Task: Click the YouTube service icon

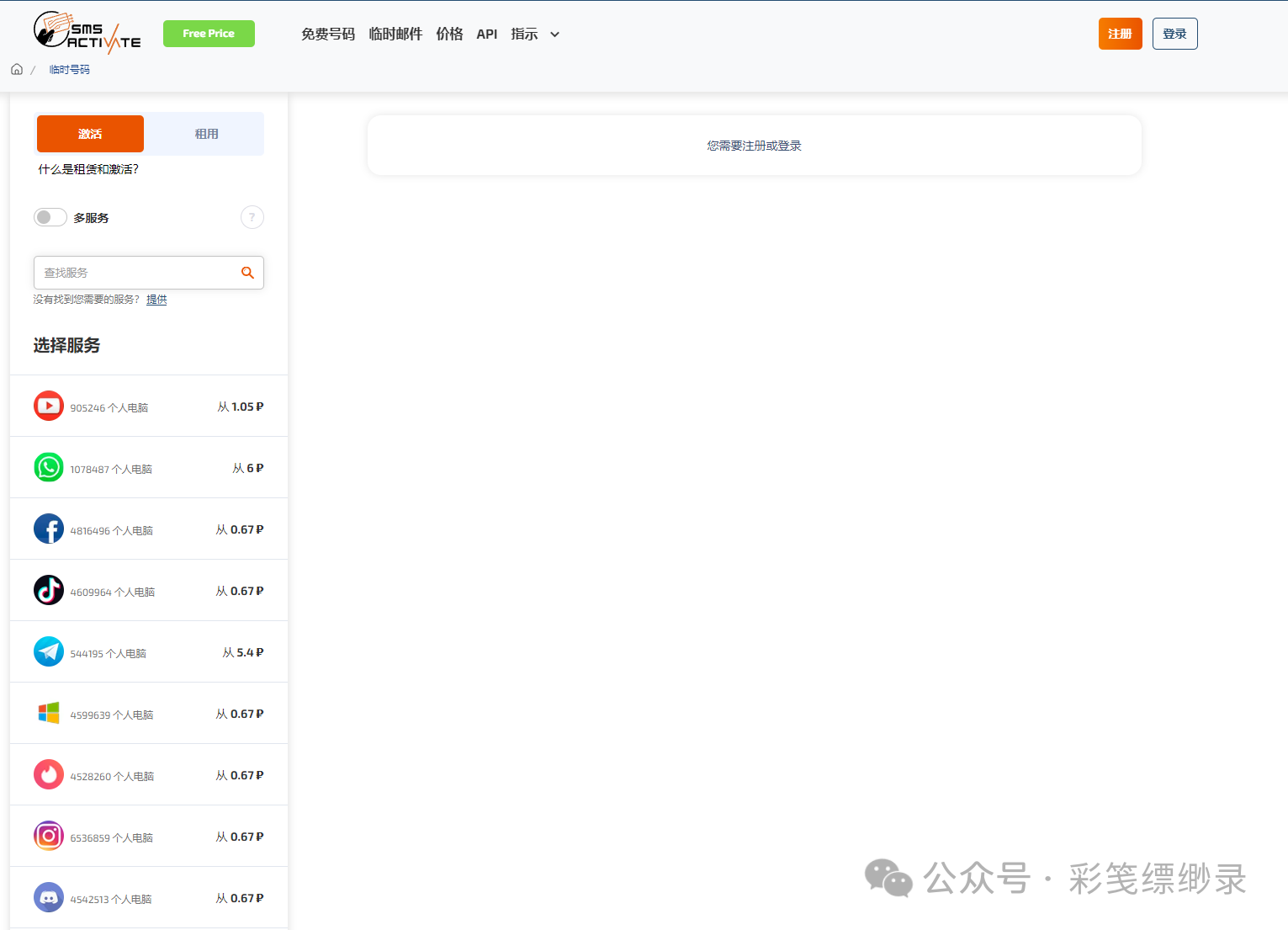Action: [x=49, y=406]
